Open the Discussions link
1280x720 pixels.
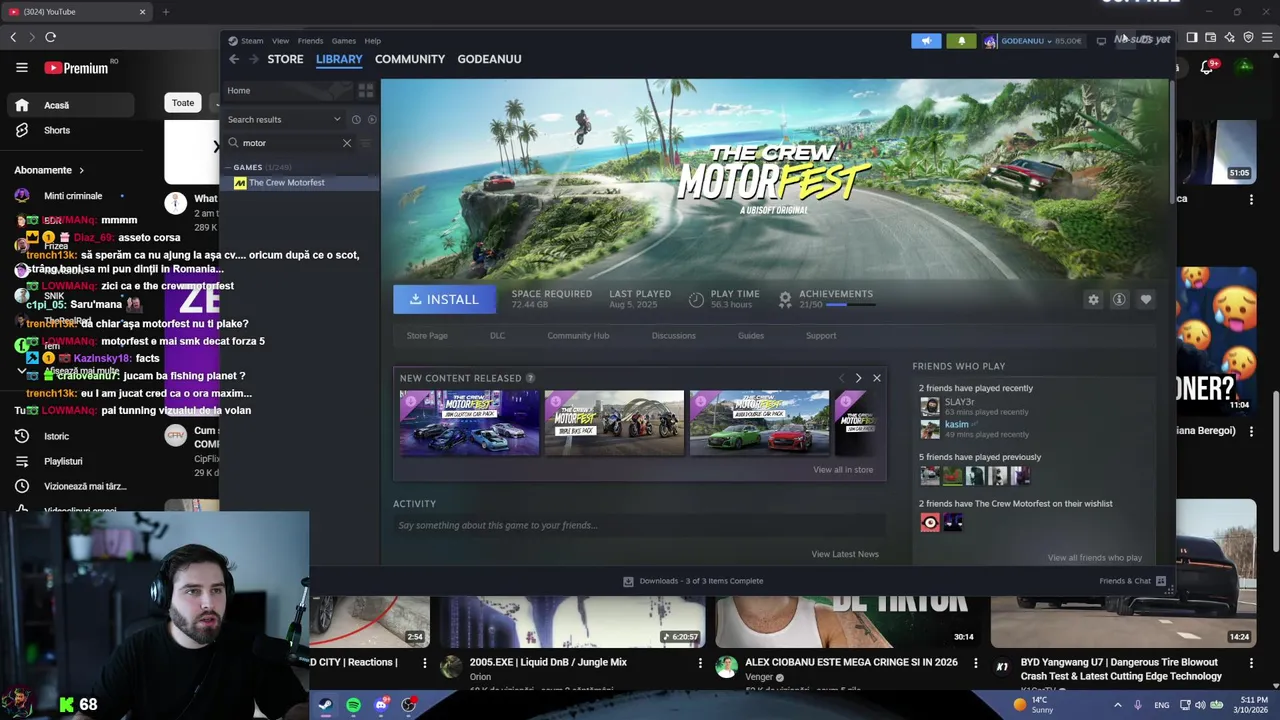(673, 336)
